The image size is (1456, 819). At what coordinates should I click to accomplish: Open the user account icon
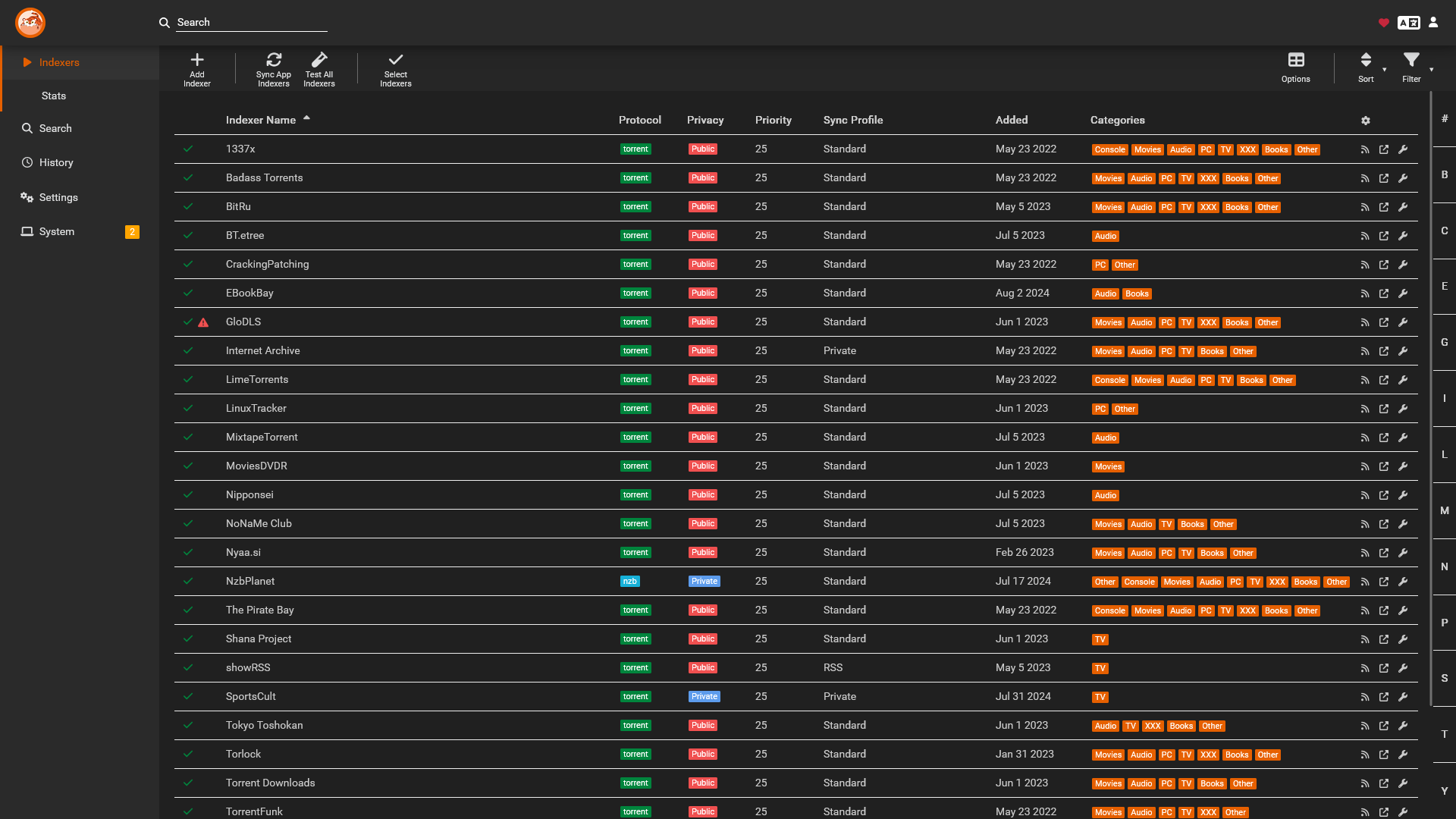click(1433, 23)
